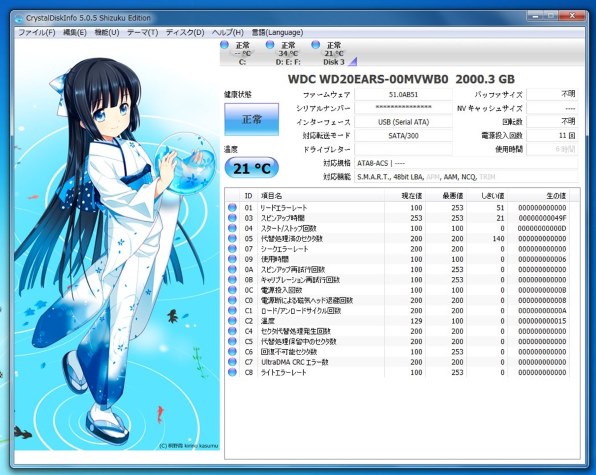596x475 pixels.
Task: Open the ヘルプ(H) menu
Action: coord(228,33)
